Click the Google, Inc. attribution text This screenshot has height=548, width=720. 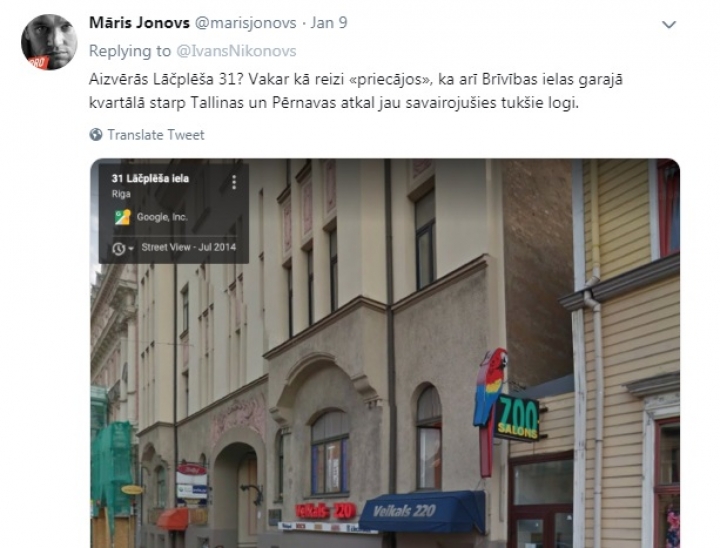162,217
